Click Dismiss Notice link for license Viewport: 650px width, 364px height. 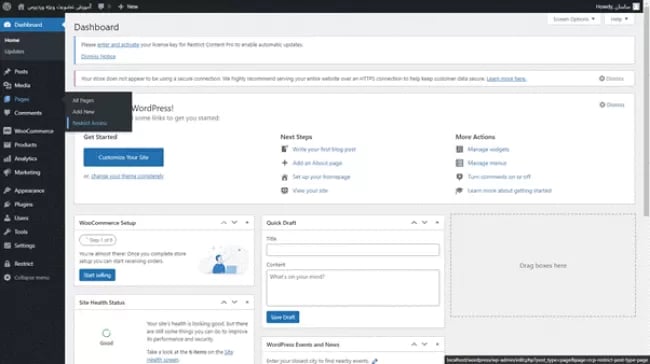(98, 56)
